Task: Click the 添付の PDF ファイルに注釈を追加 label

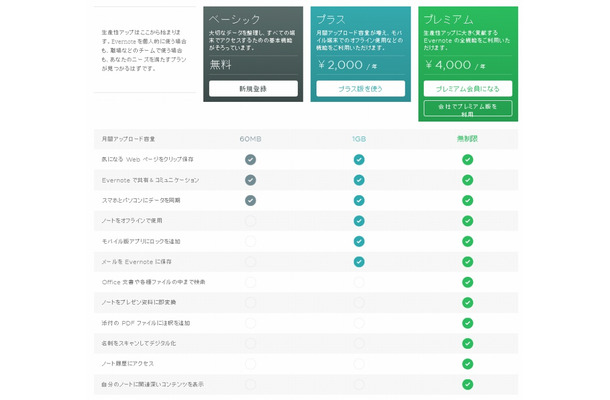Action: pyautogui.click(x=146, y=323)
